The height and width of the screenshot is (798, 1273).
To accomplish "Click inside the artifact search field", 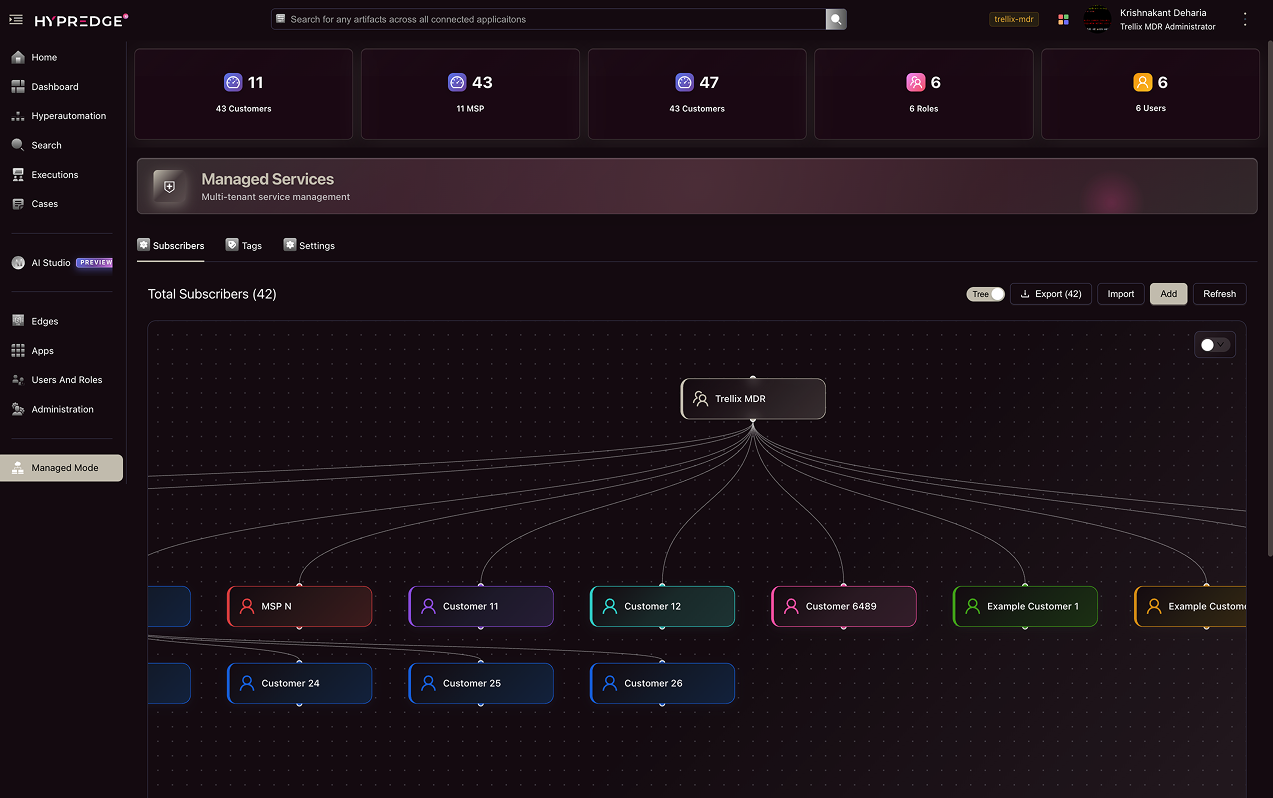I will coord(550,18).
